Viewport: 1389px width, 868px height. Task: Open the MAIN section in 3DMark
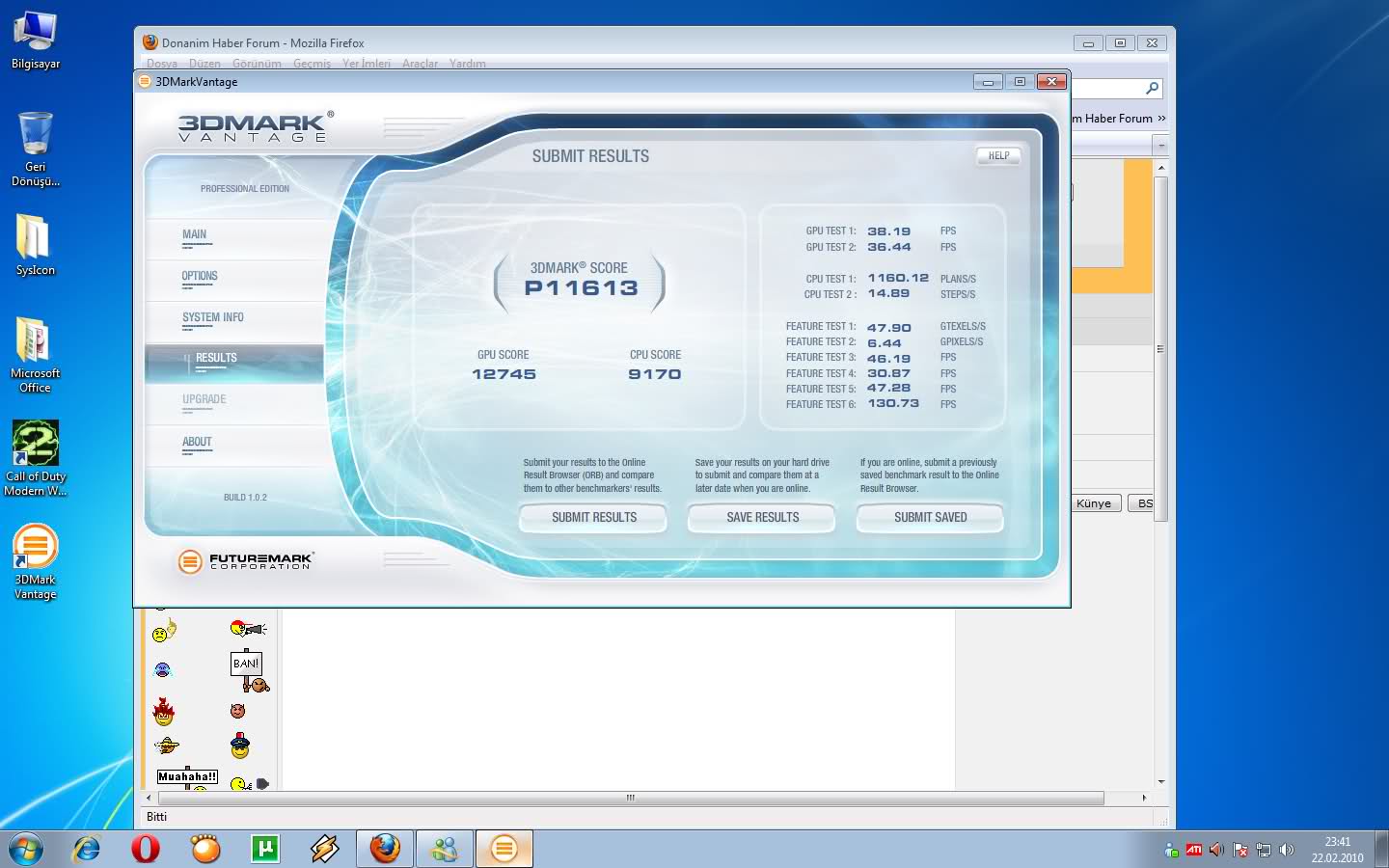[x=194, y=234]
